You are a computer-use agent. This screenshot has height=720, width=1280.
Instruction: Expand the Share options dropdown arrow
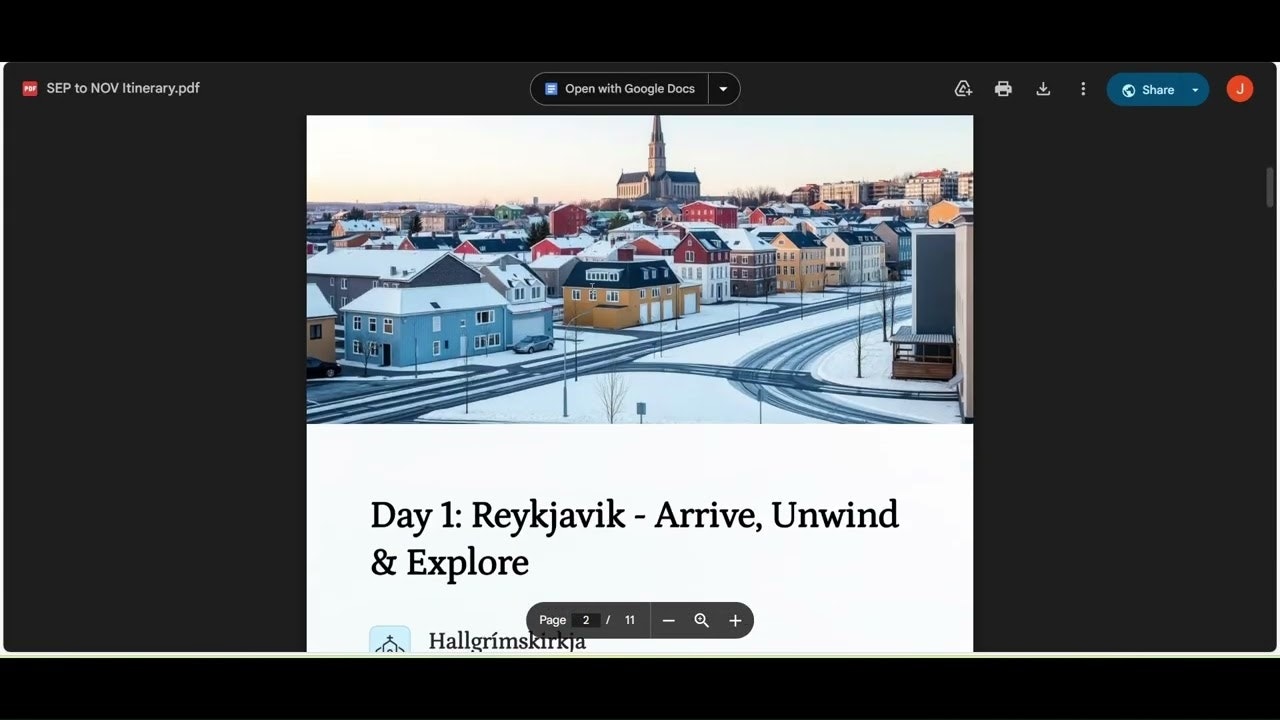(1195, 90)
